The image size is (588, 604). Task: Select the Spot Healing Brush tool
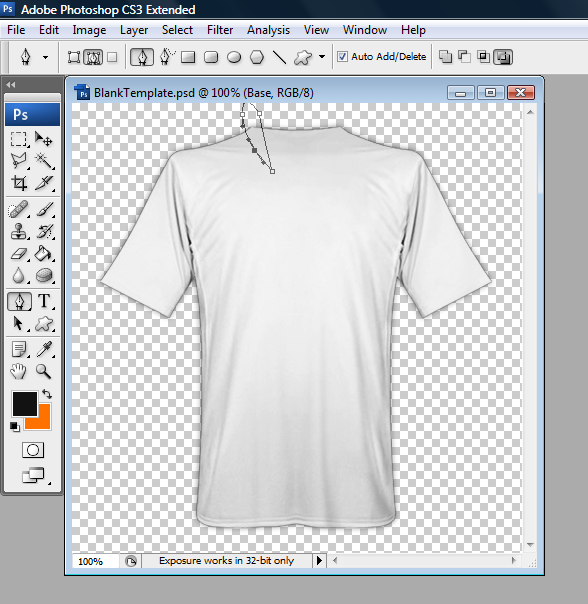pos(18,210)
